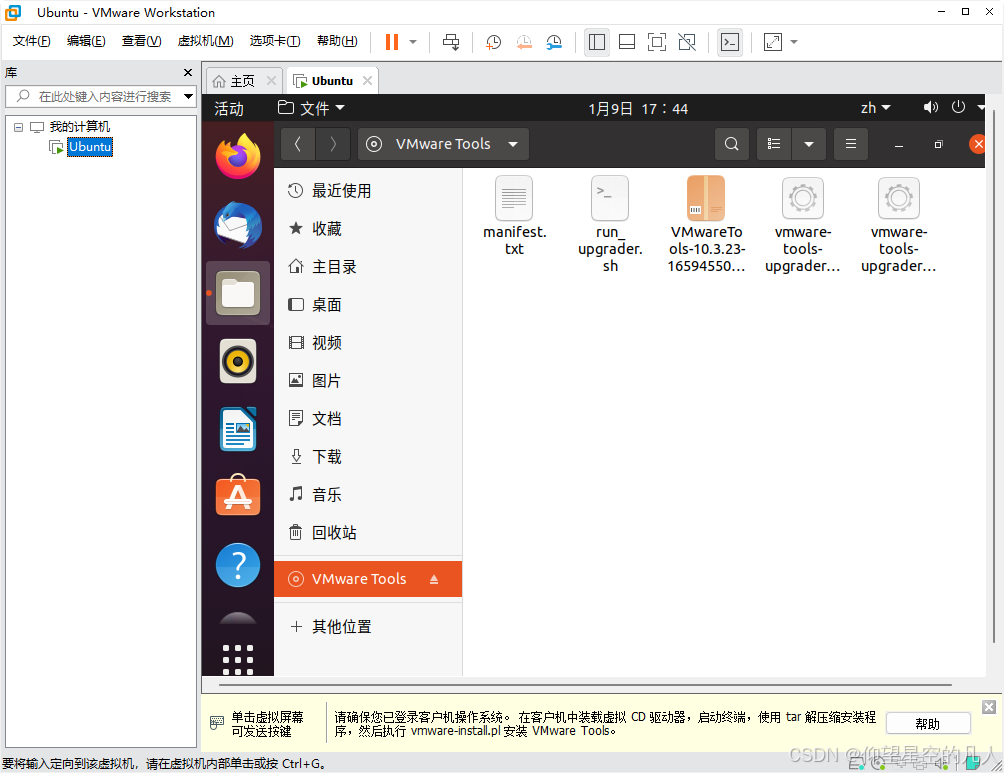Close the library panel

click(188, 72)
